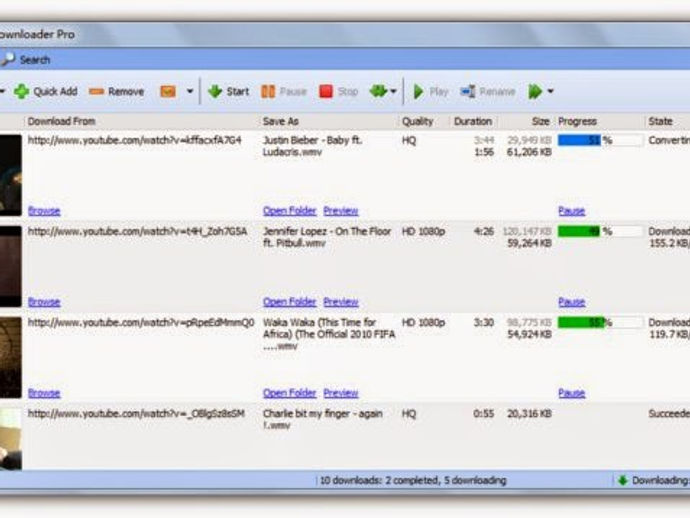The image size is (690, 518).
Task: Click filename Charlie bit my finger - again
Action: pyautogui.click(x=323, y=419)
